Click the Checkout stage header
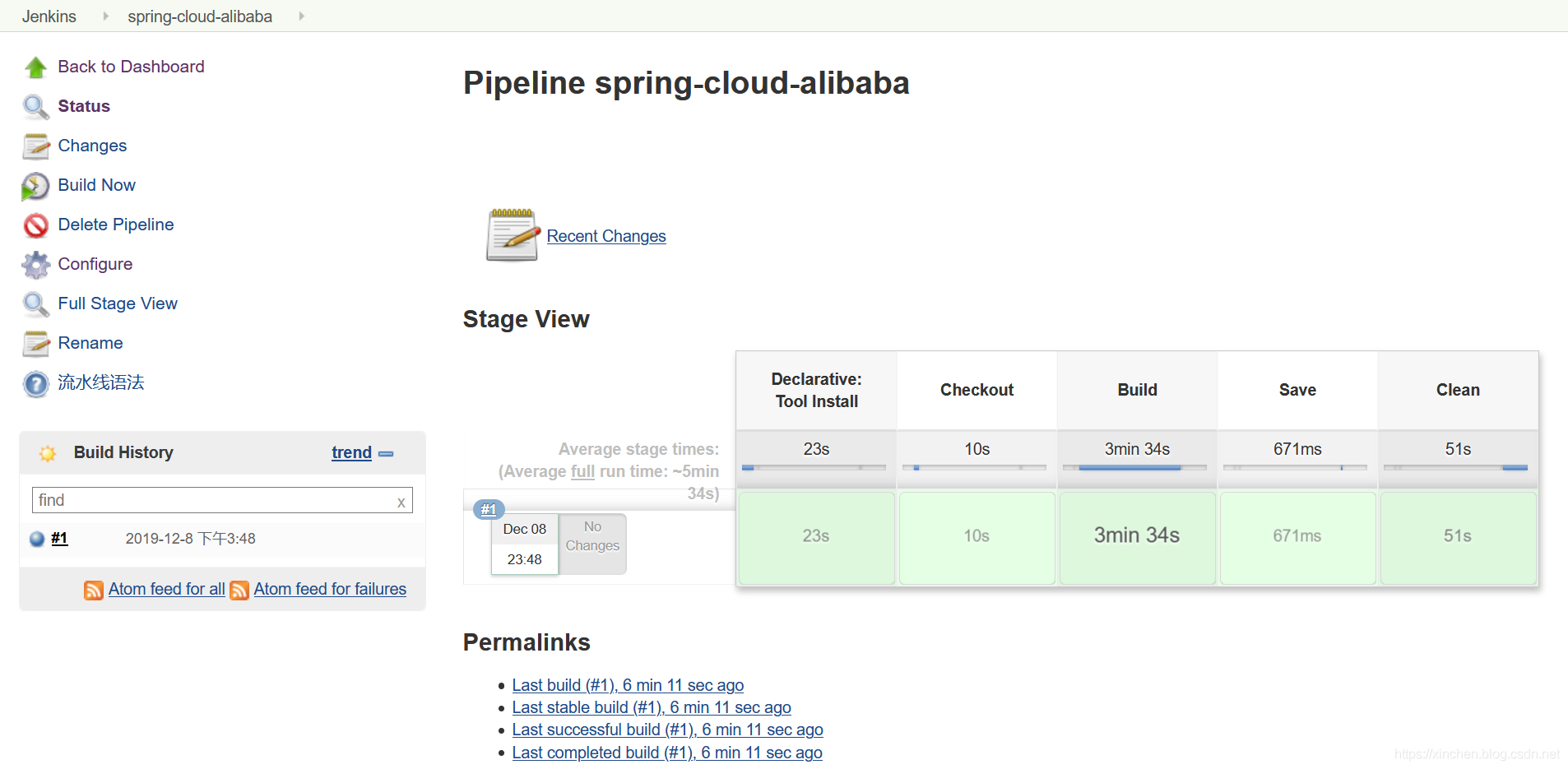The height and width of the screenshot is (769, 1568). tap(977, 390)
